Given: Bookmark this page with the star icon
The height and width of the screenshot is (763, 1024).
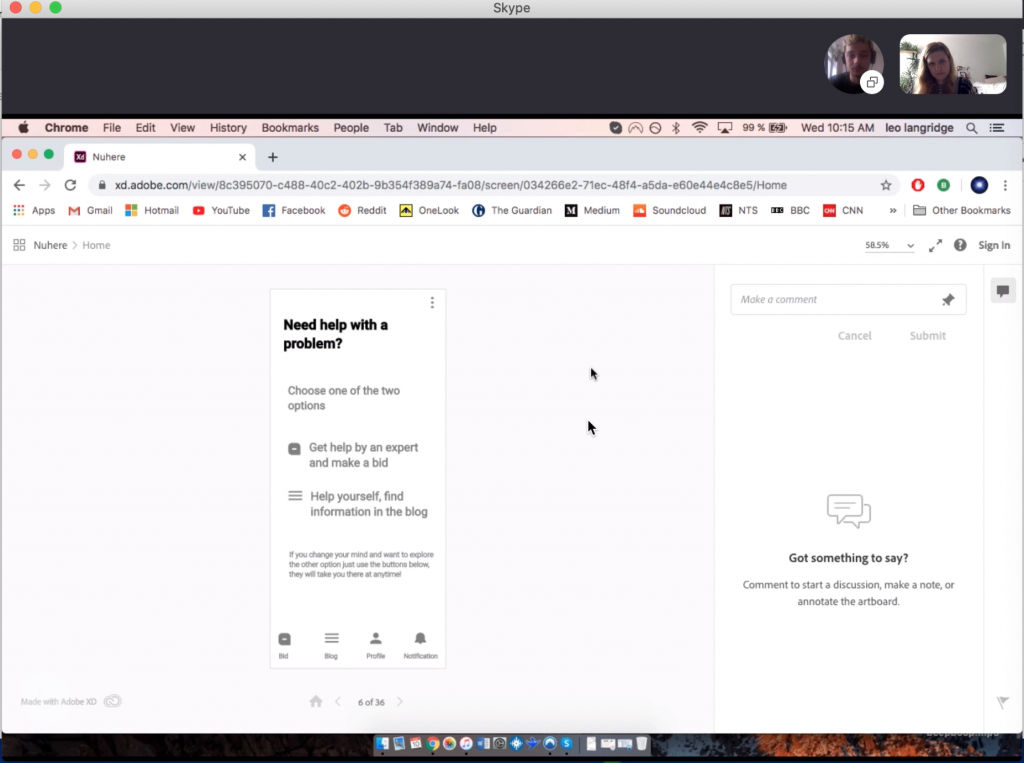Looking at the screenshot, I should click(x=885, y=185).
